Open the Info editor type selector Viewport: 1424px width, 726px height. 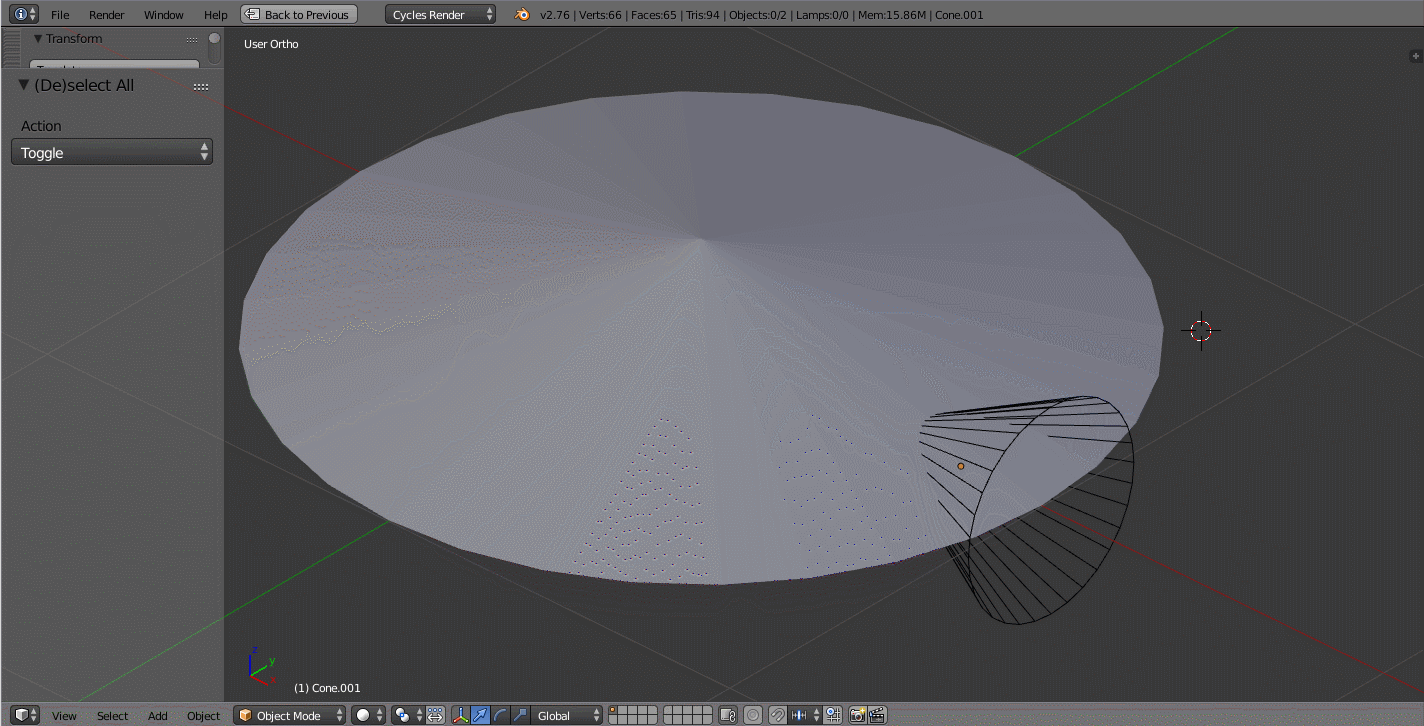tap(25, 14)
